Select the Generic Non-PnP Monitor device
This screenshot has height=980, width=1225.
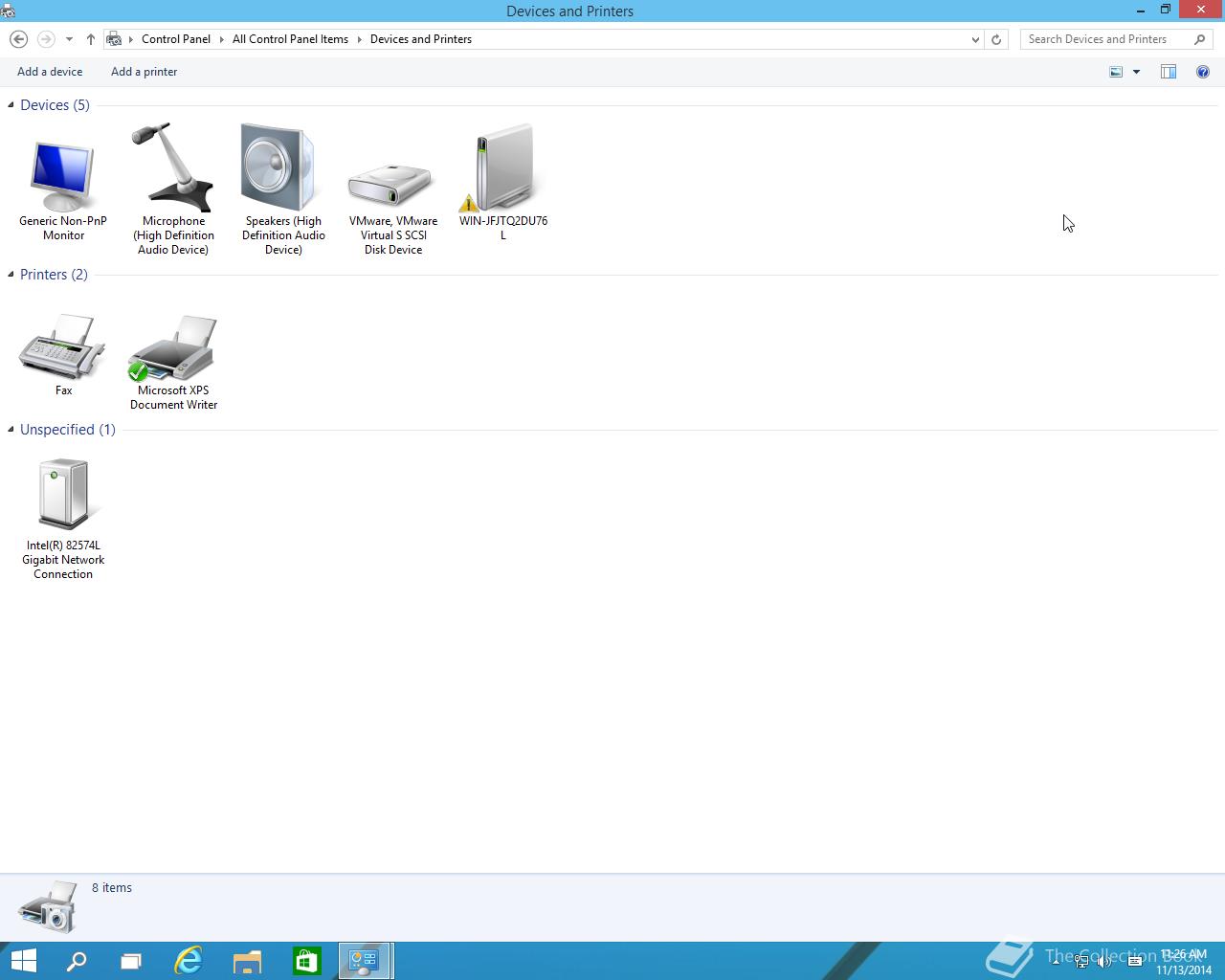pos(63,189)
